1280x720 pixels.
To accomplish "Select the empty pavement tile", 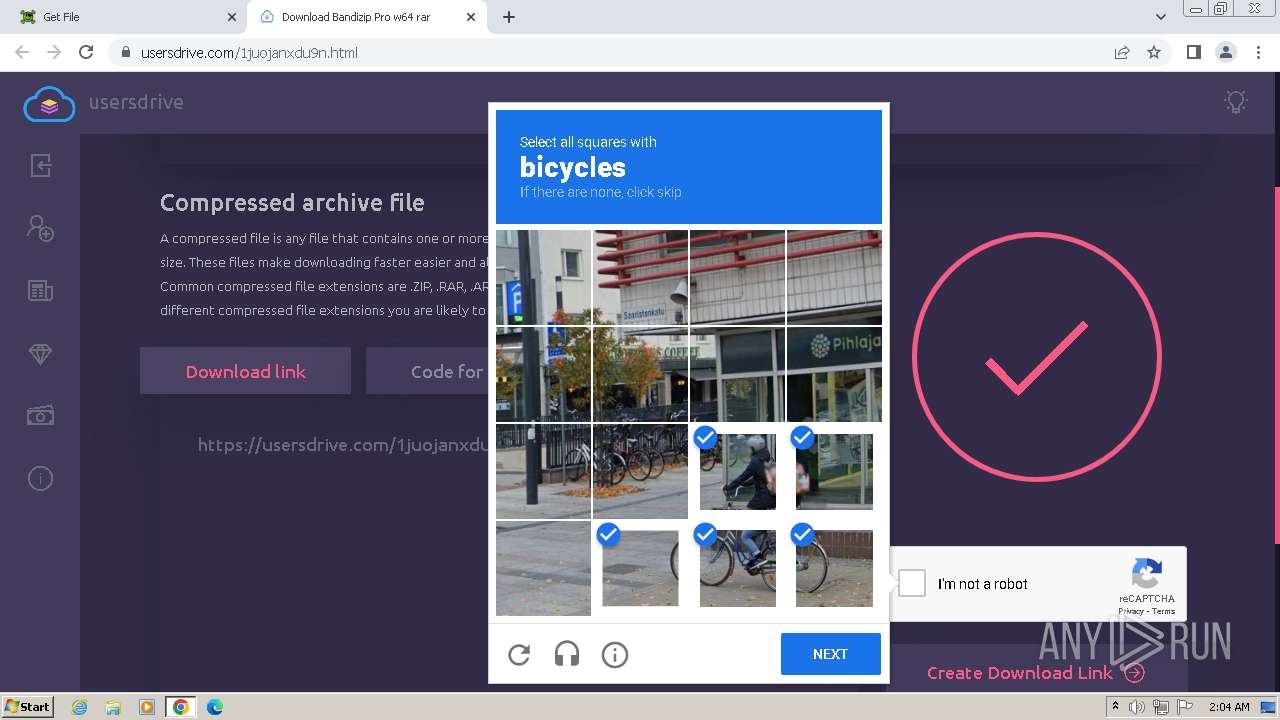I will click(x=543, y=568).
